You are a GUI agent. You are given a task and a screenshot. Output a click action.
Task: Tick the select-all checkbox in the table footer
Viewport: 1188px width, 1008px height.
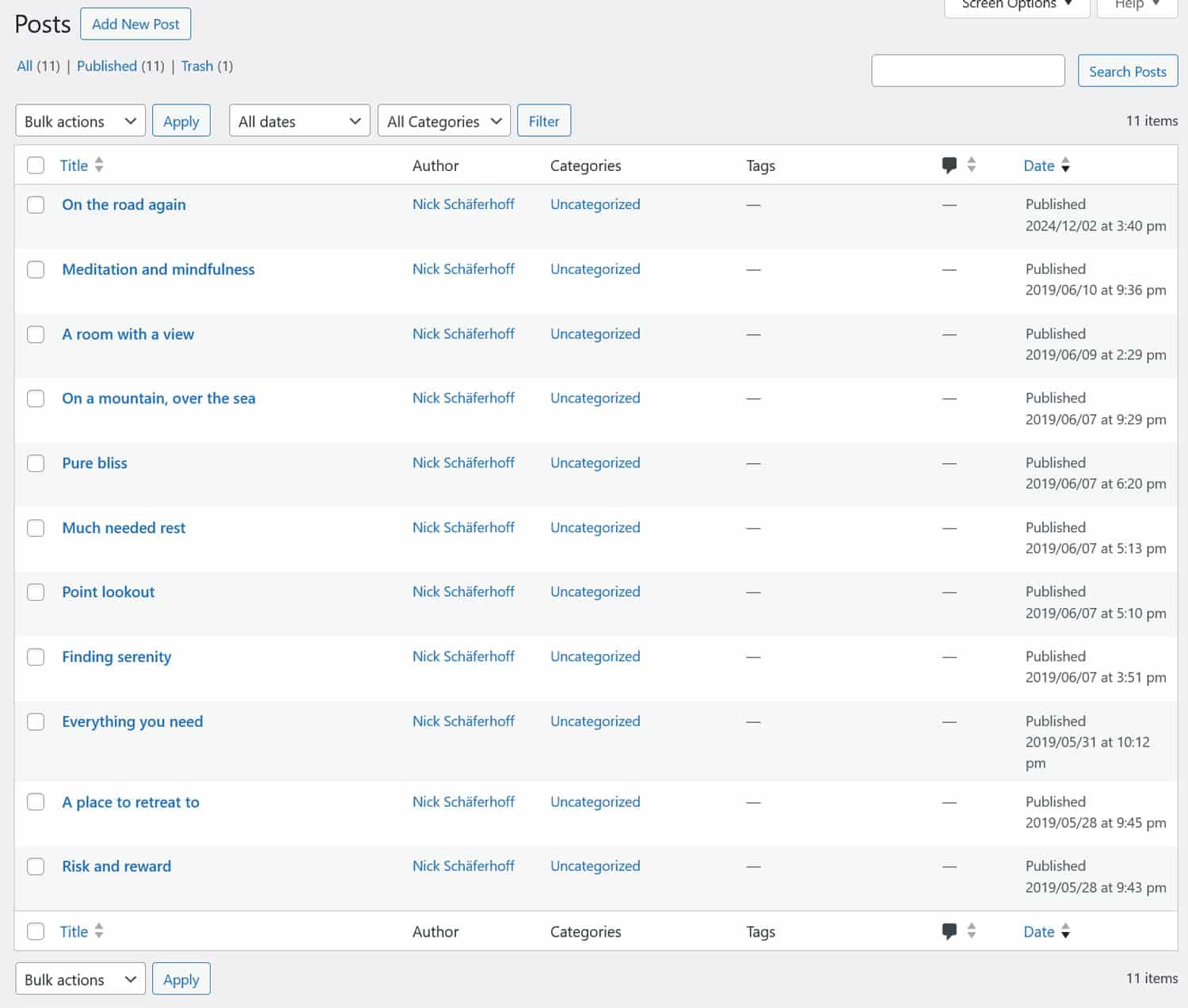pyautogui.click(x=36, y=931)
